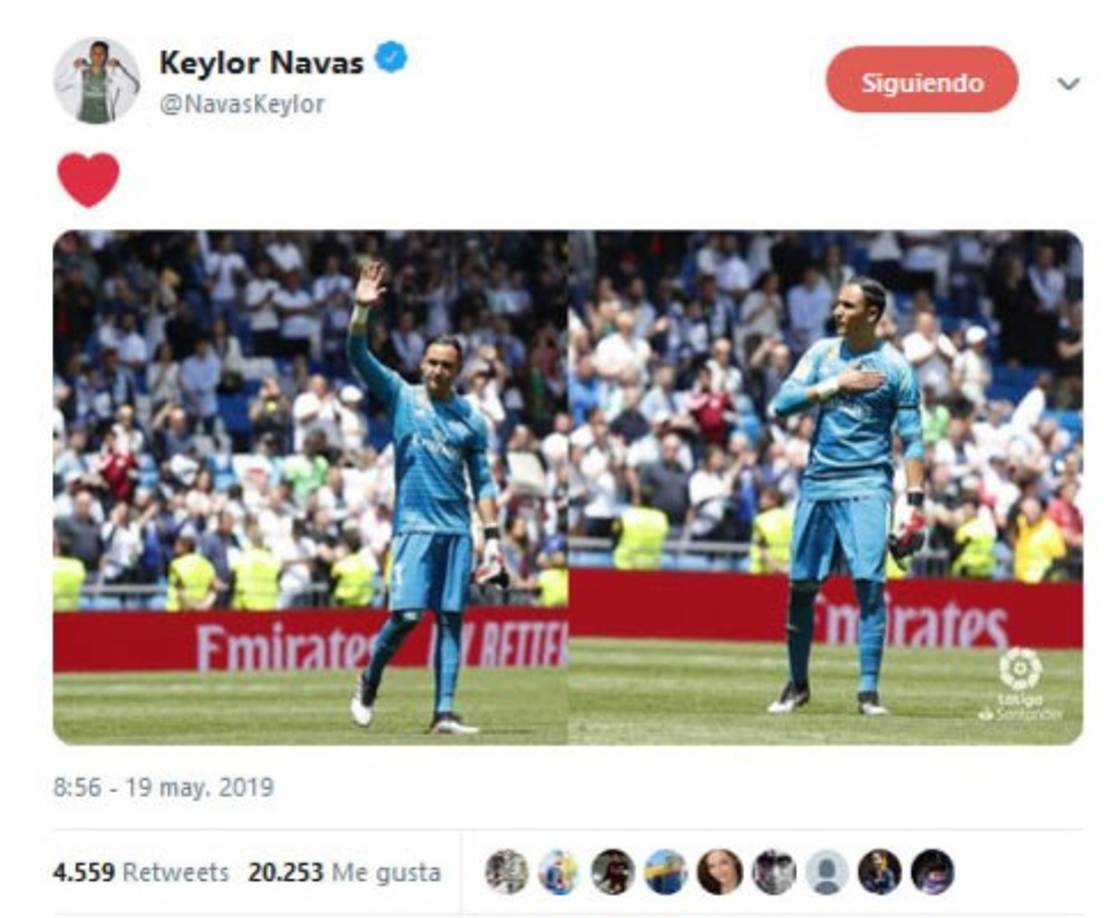Click the blue verified badge
Screen dimensions: 1104x918
coord(391,57)
